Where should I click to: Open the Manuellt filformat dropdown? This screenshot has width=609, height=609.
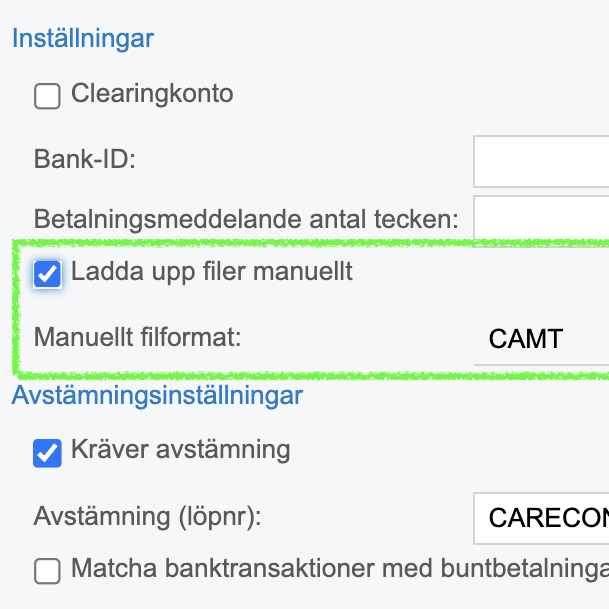click(x=541, y=338)
